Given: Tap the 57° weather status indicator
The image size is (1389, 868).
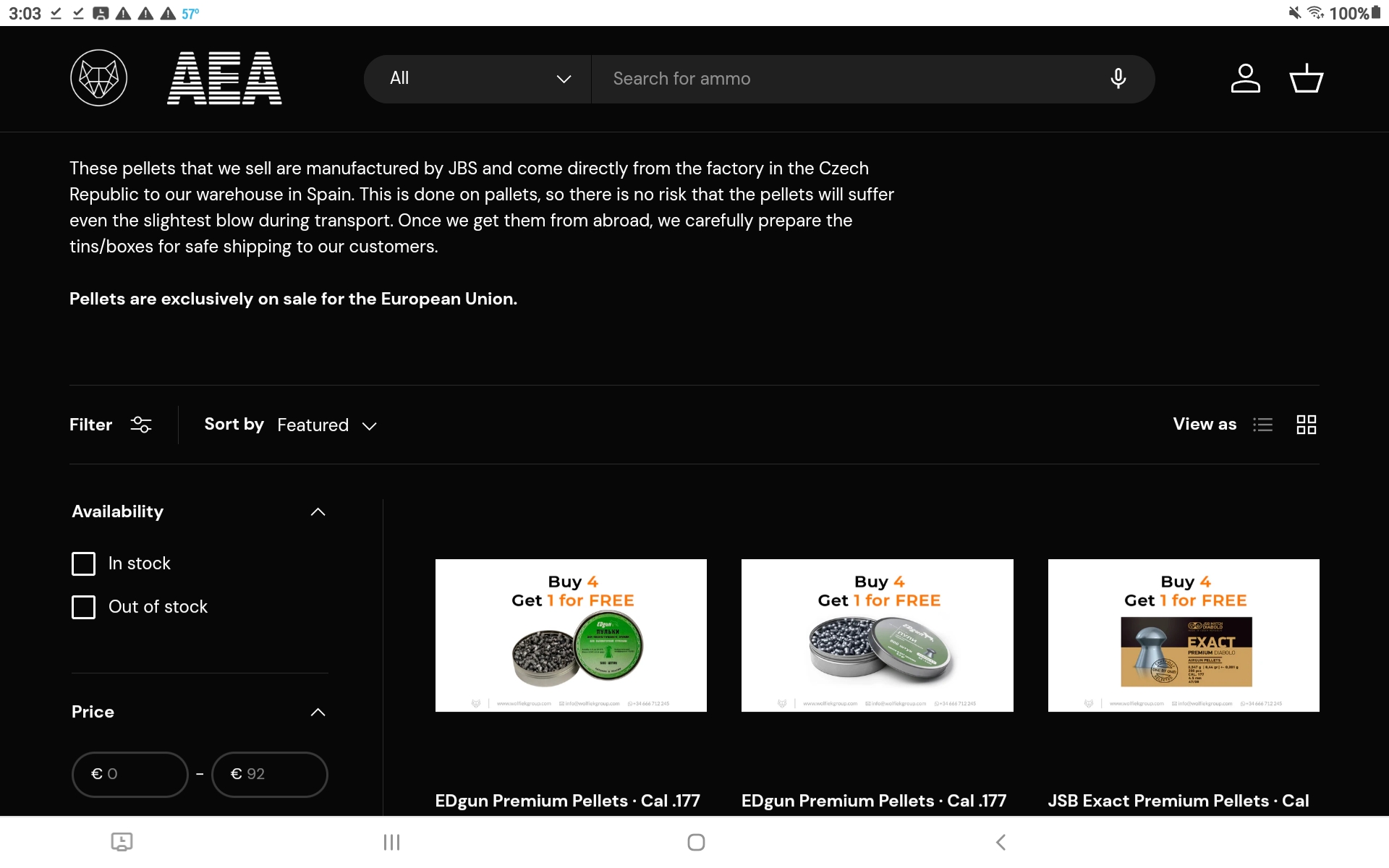Looking at the screenshot, I should point(190,14).
